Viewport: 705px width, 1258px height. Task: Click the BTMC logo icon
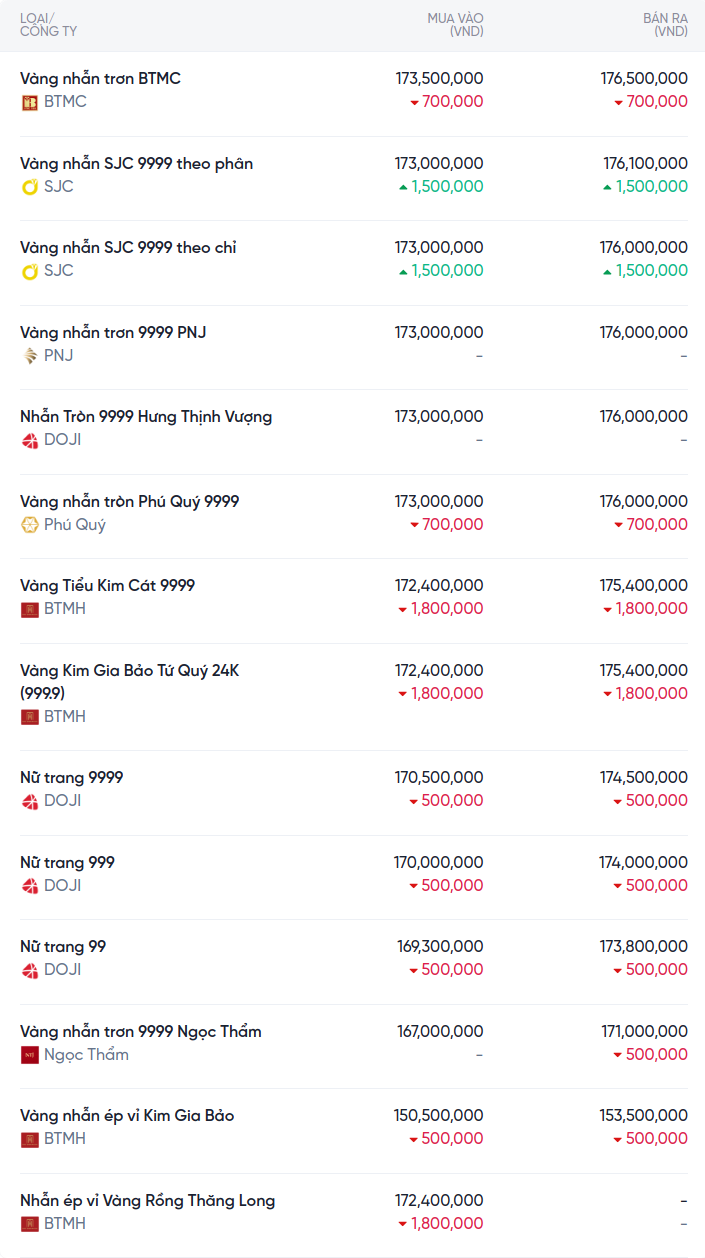point(30,102)
